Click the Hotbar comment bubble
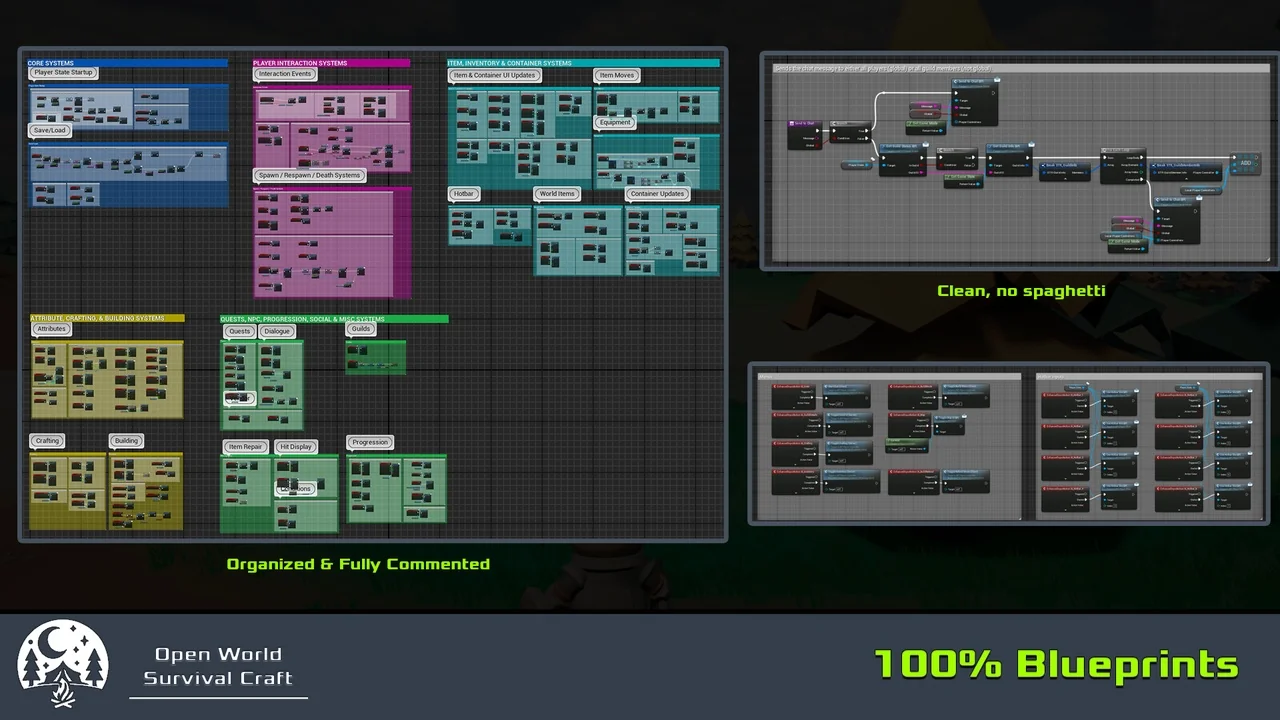 click(x=464, y=193)
